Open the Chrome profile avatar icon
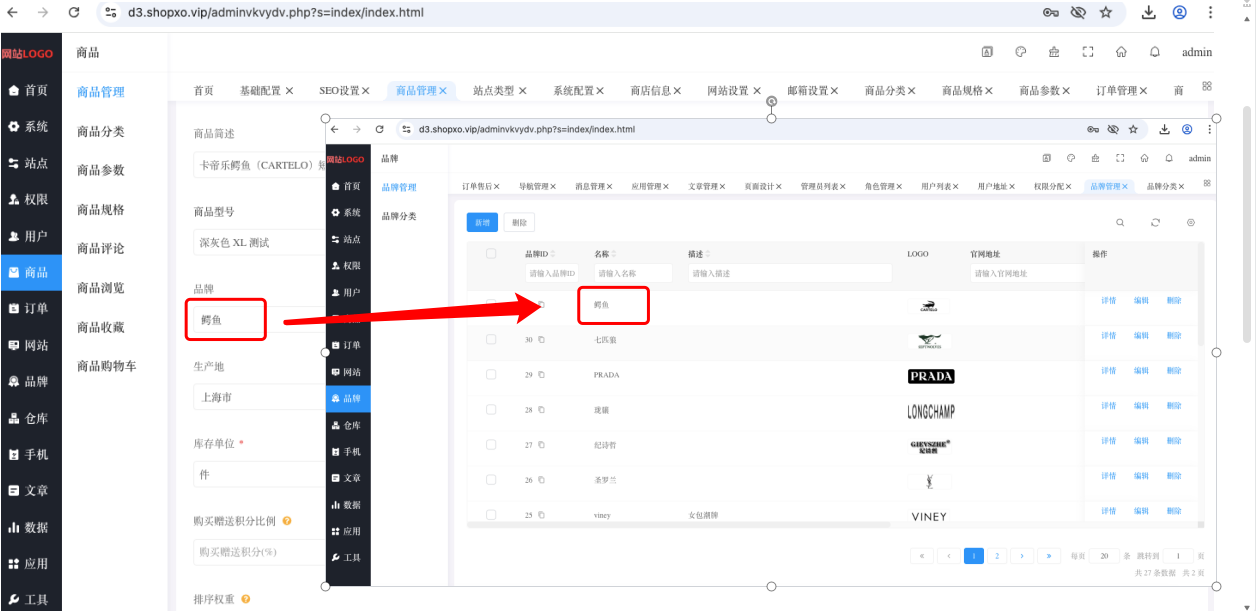The image size is (1256, 611). [x=1180, y=13]
